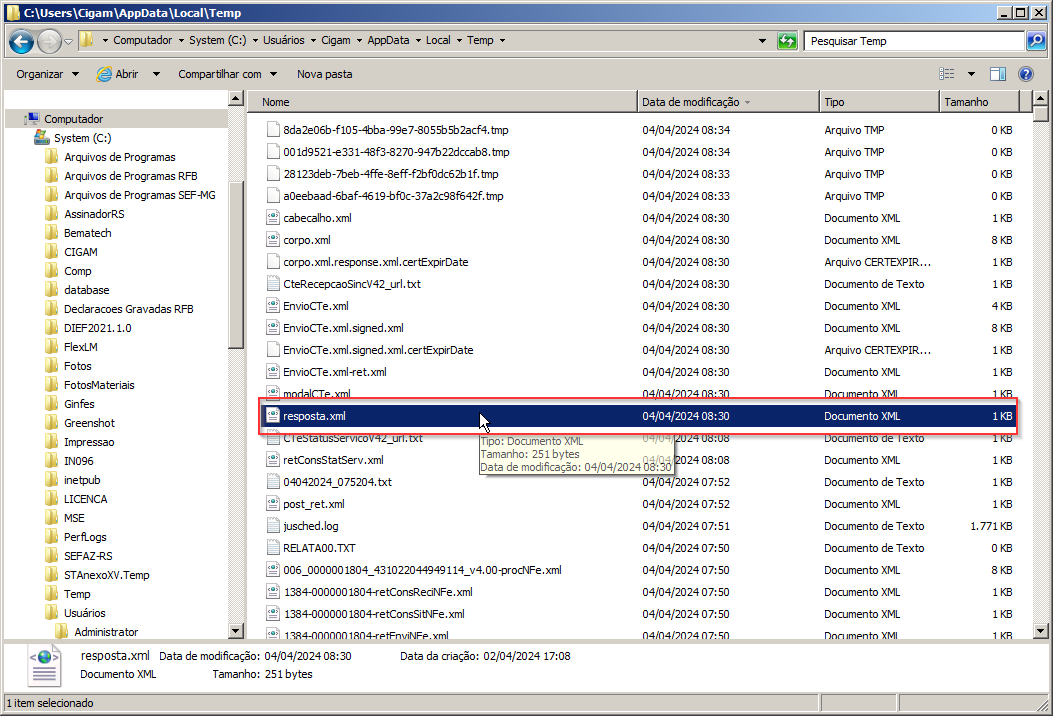This screenshot has width=1053, height=716.
Task: Click the SEFAZ-RS folder icon in tree
Action: pos(52,555)
